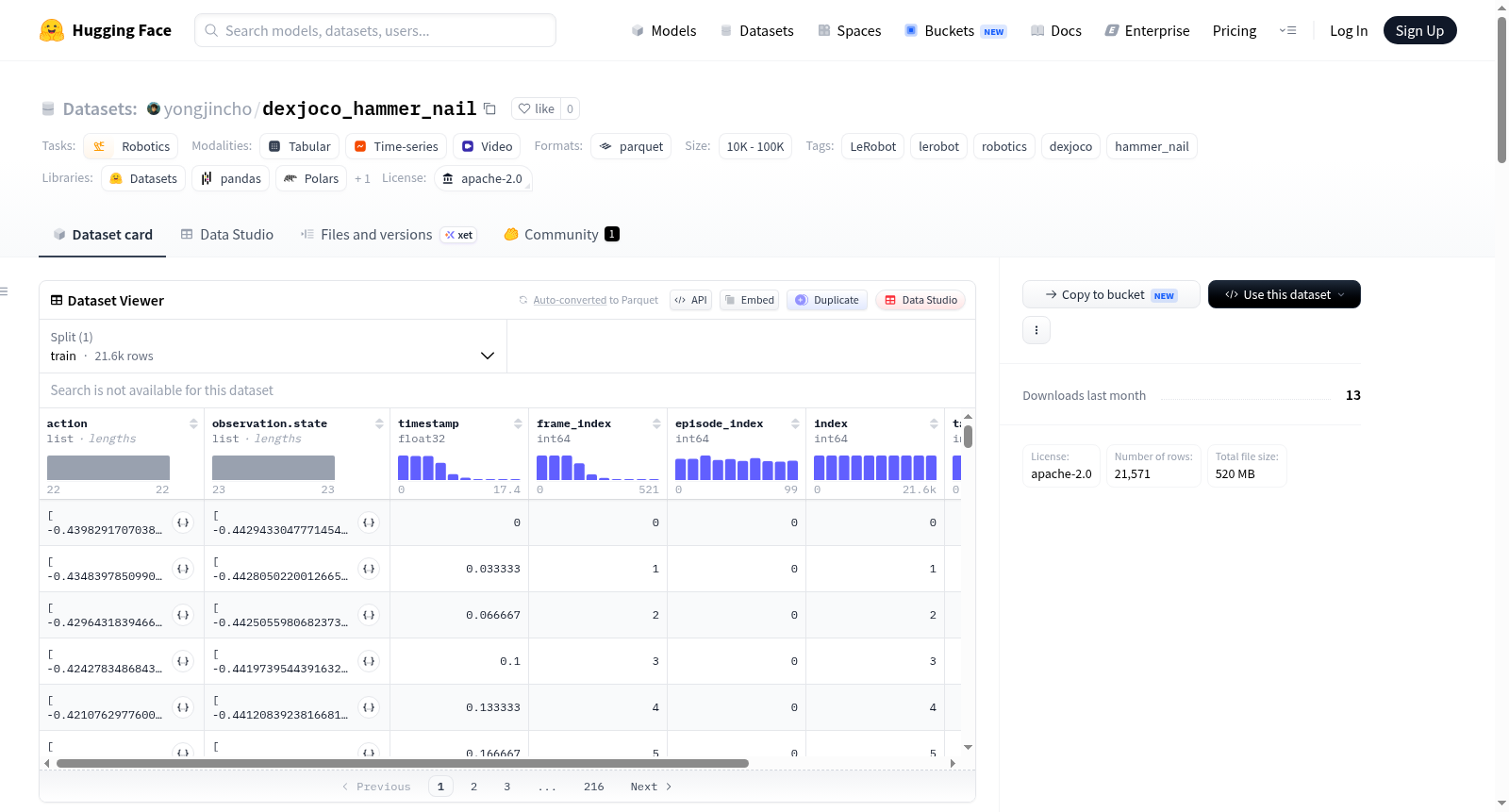Open the parquet format tag
Image resolution: width=1509 pixels, height=812 pixels.
point(631,146)
